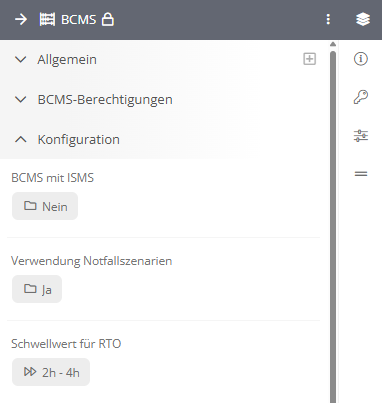Click the layers stack icon in header
Image resolution: width=382 pixels, height=403 pixels.
click(x=363, y=19)
